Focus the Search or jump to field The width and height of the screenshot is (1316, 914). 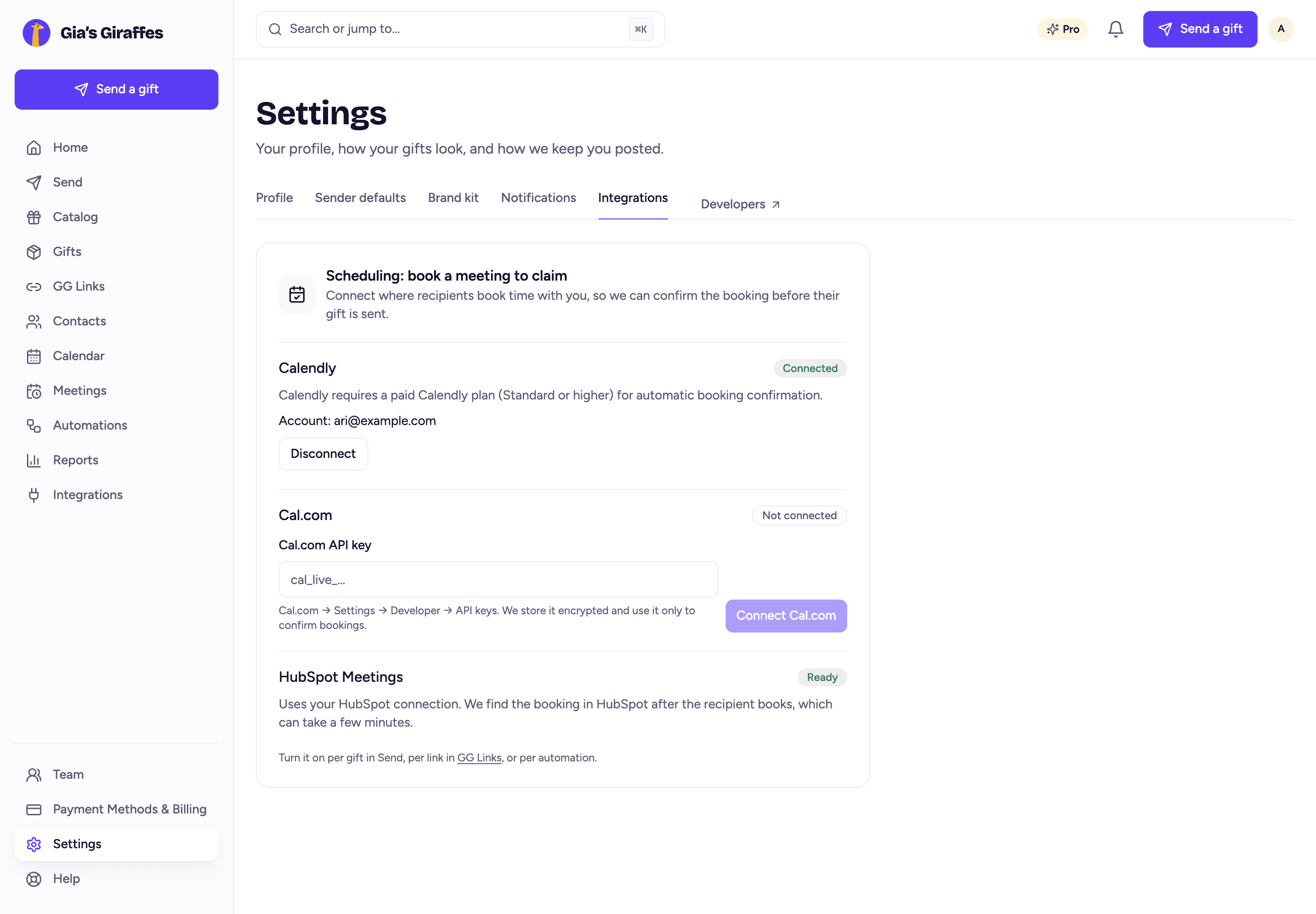[461, 29]
